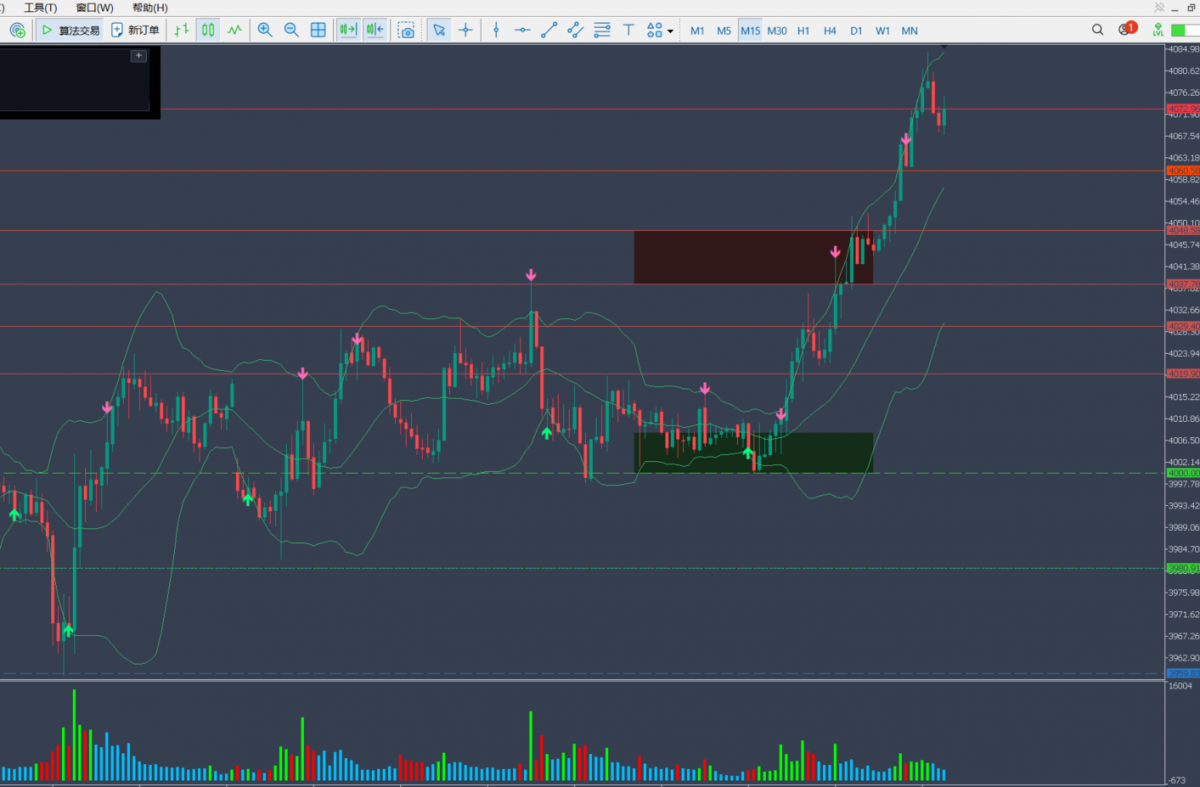Select the green support zone rectangle
The image size is (1200, 787).
[753, 452]
